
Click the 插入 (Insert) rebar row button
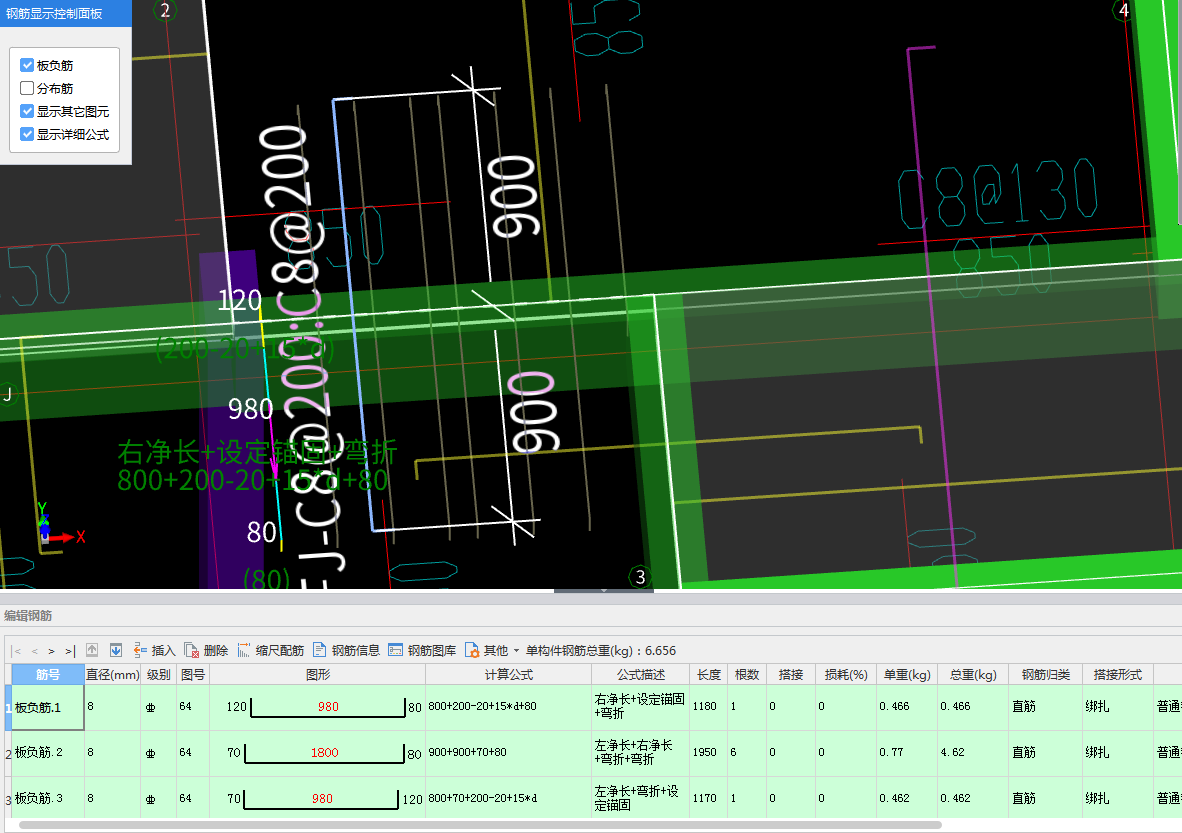coord(154,650)
